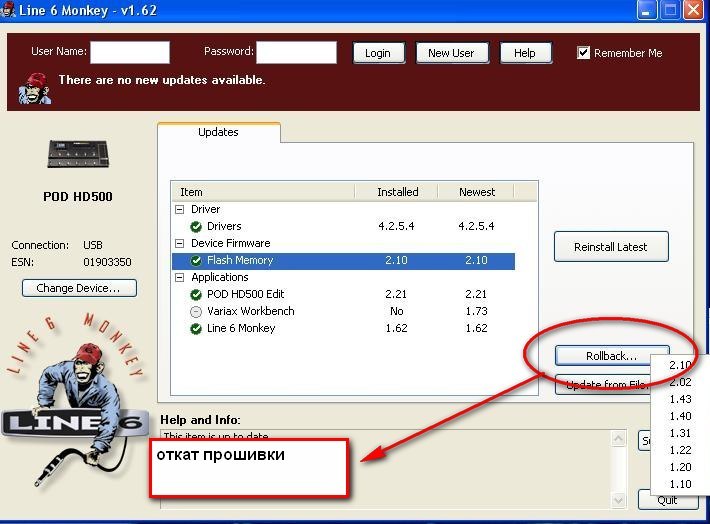Click the Quit button
The height and width of the screenshot is (524, 710).
point(667,501)
